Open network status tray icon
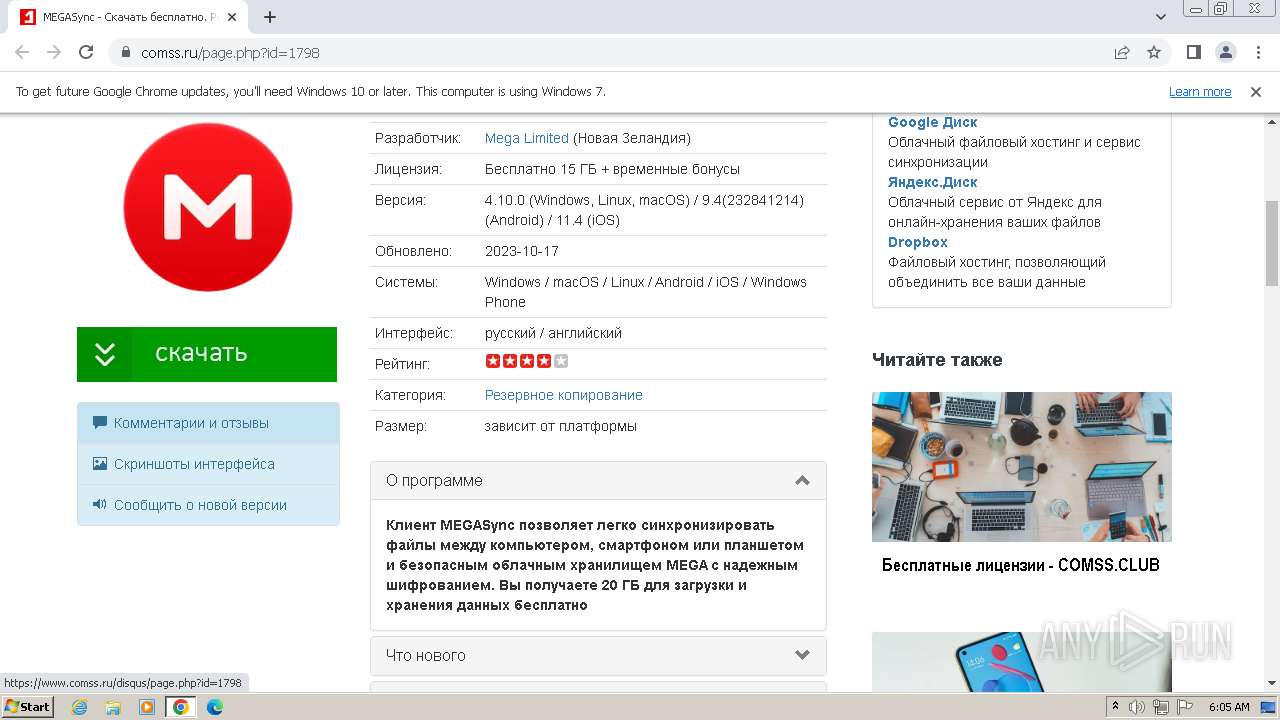 pyautogui.click(x=1161, y=707)
